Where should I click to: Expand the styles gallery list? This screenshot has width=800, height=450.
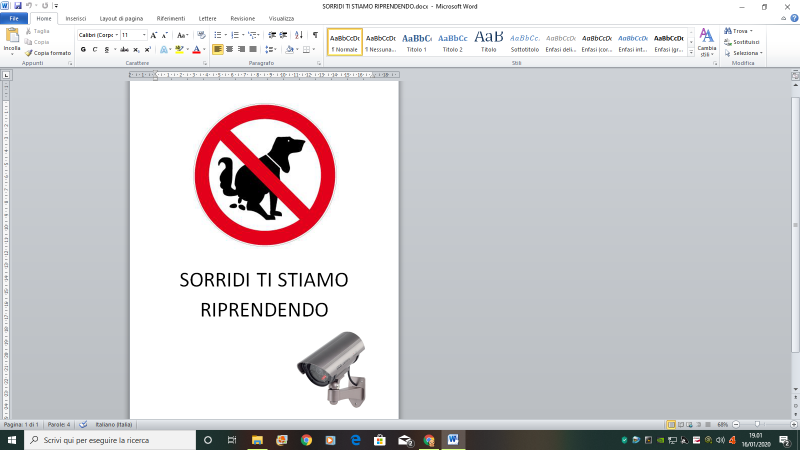click(x=690, y=52)
